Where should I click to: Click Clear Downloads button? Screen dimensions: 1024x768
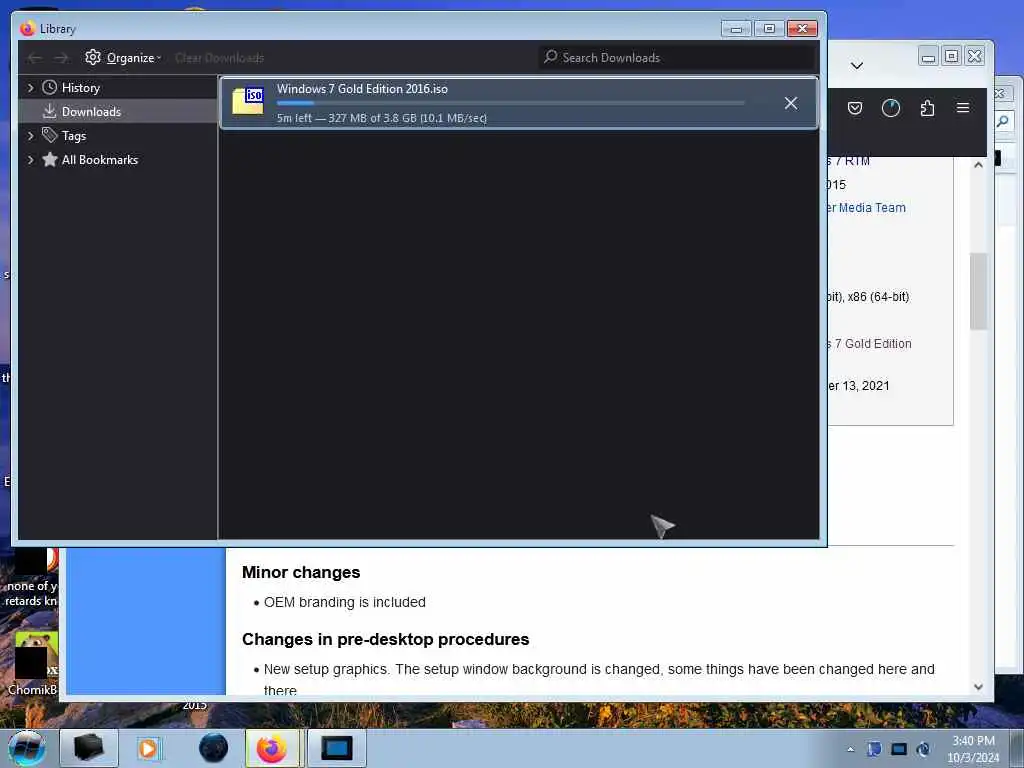[x=219, y=58]
